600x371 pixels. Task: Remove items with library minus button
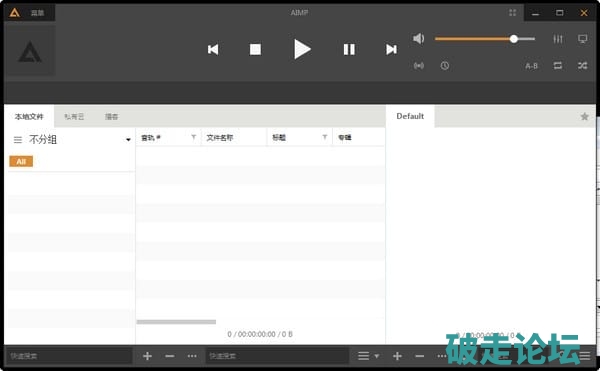pos(170,356)
